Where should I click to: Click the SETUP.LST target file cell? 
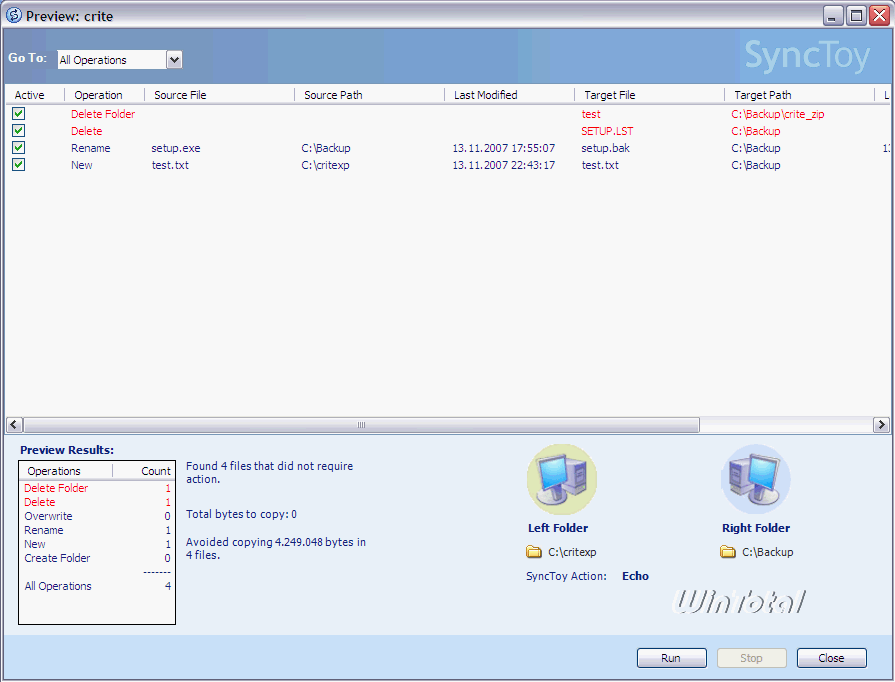(607, 131)
